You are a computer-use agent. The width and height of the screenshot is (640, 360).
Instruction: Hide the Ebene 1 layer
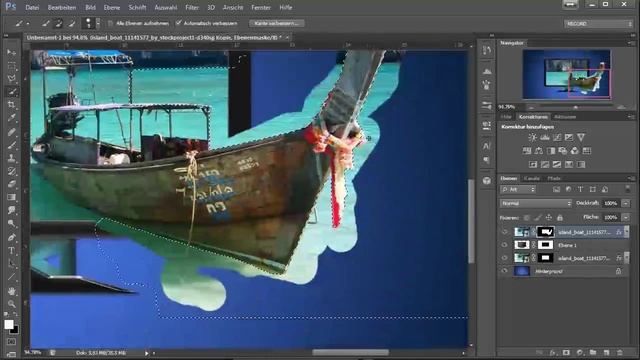pos(504,245)
